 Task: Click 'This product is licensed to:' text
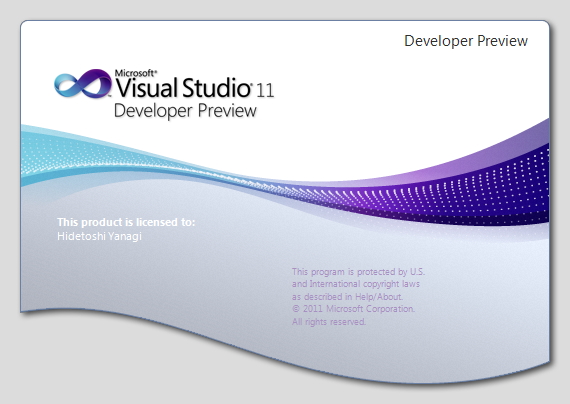tap(126, 222)
